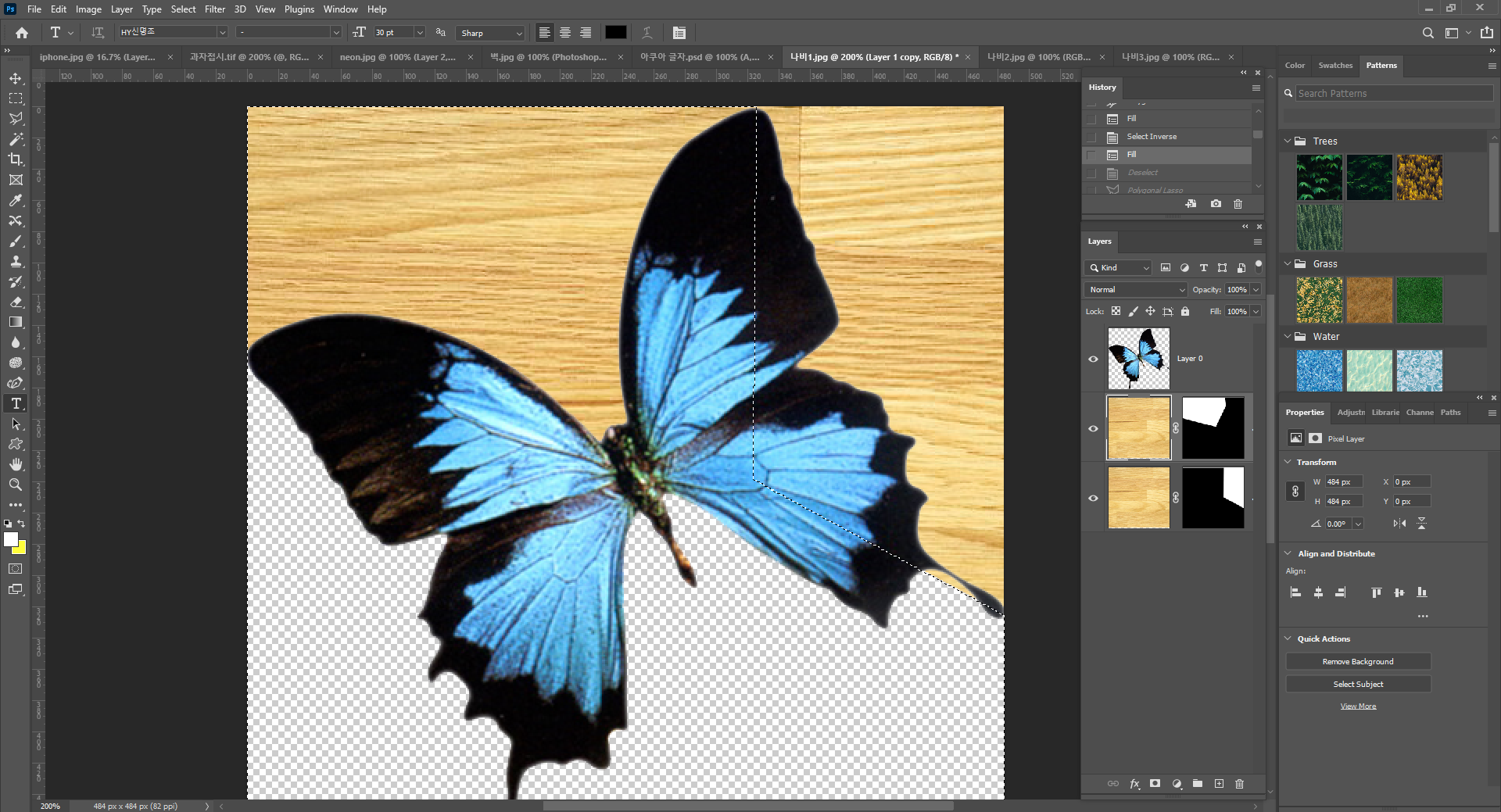
Task: Center align text in options bar
Action: point(565,33)
